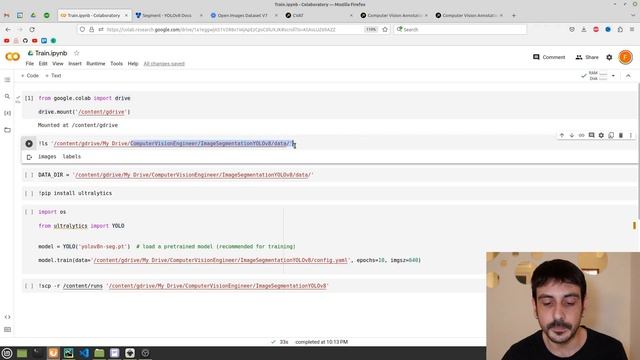640x360 pixels.
Task: Open the Files folder panel
Action: pyautogui.click(x=7, y=130)
